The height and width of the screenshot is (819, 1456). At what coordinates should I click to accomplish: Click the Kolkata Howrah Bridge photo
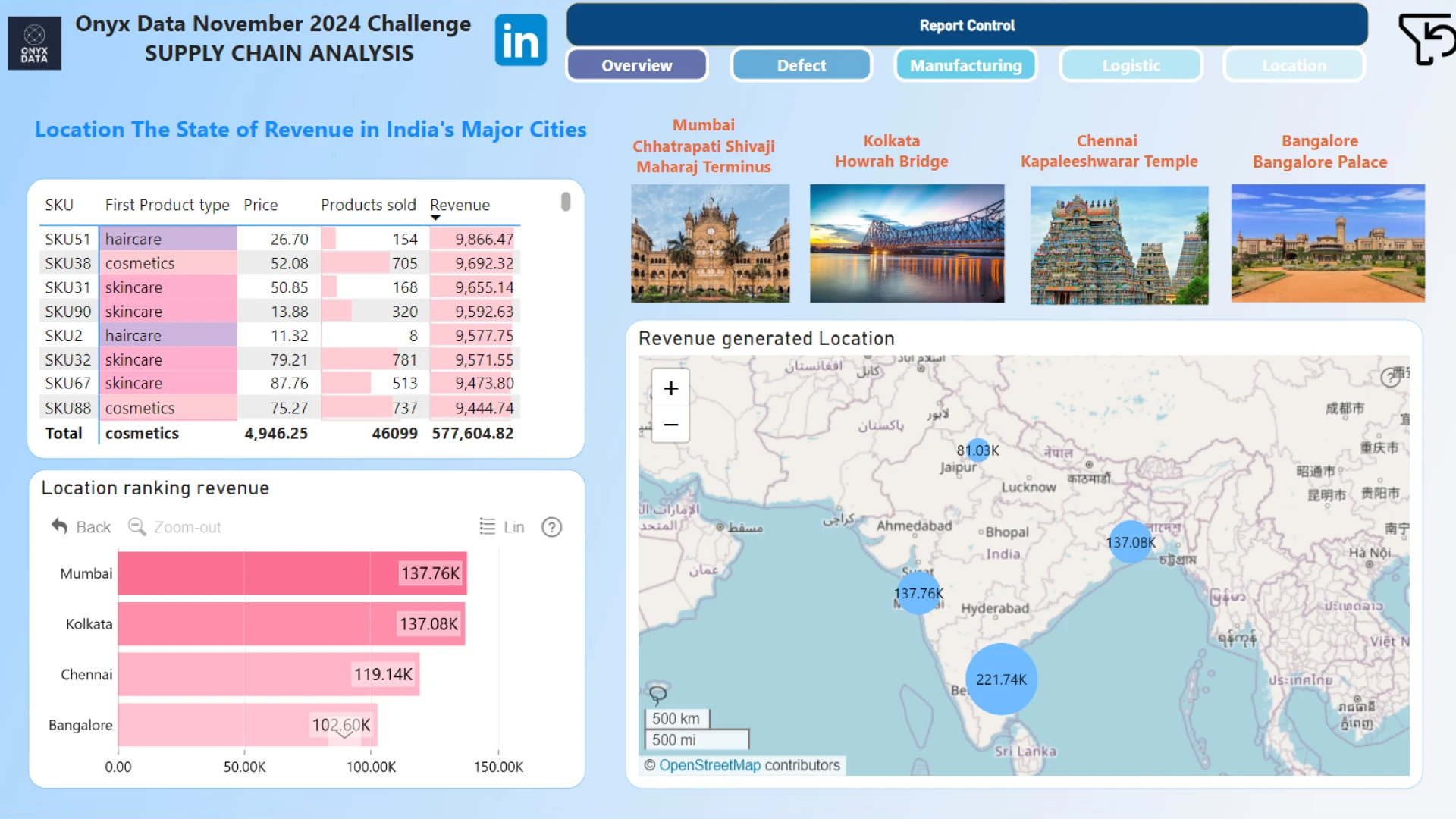click(x=907, y=243)
